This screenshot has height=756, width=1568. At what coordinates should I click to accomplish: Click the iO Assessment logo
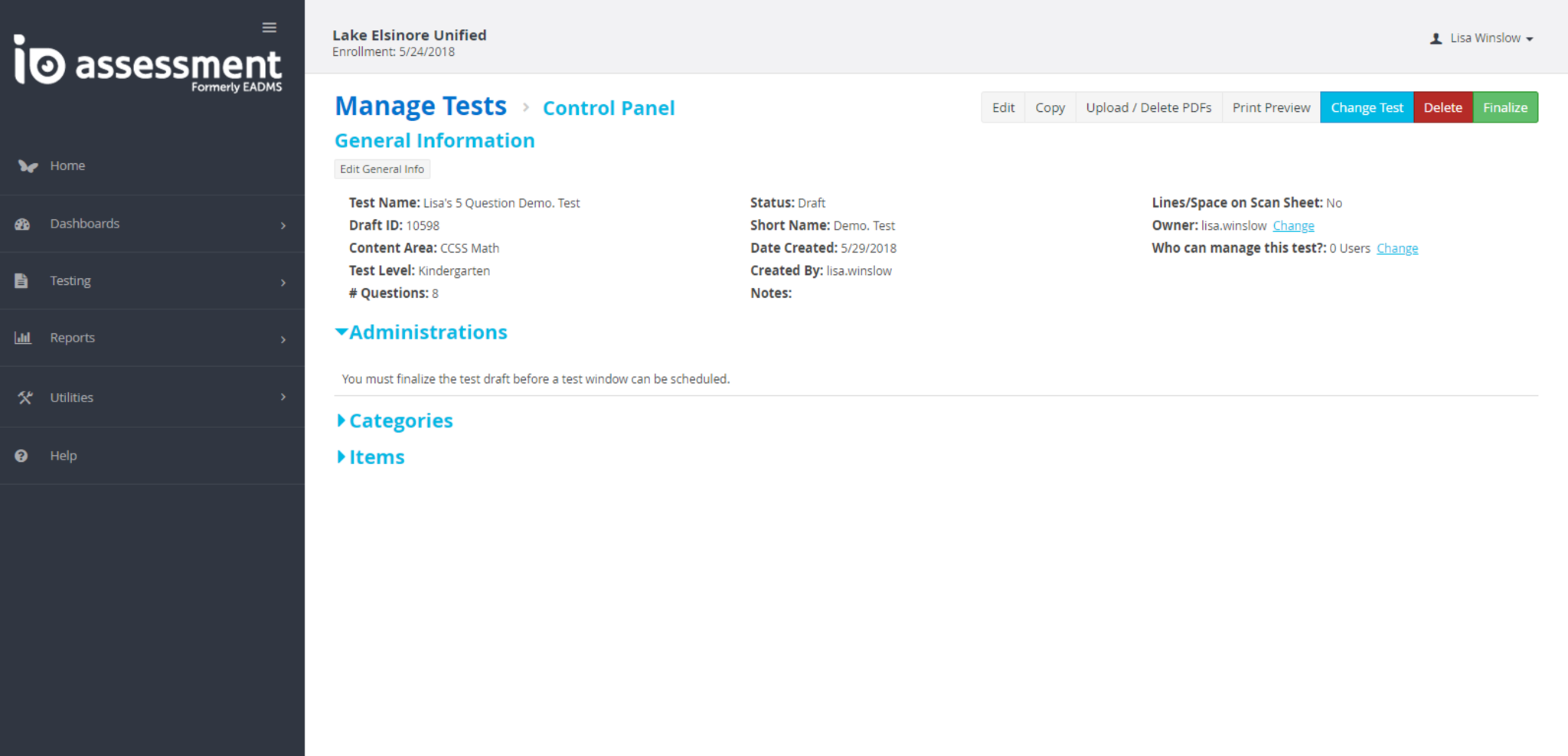(x=148, y=64)
